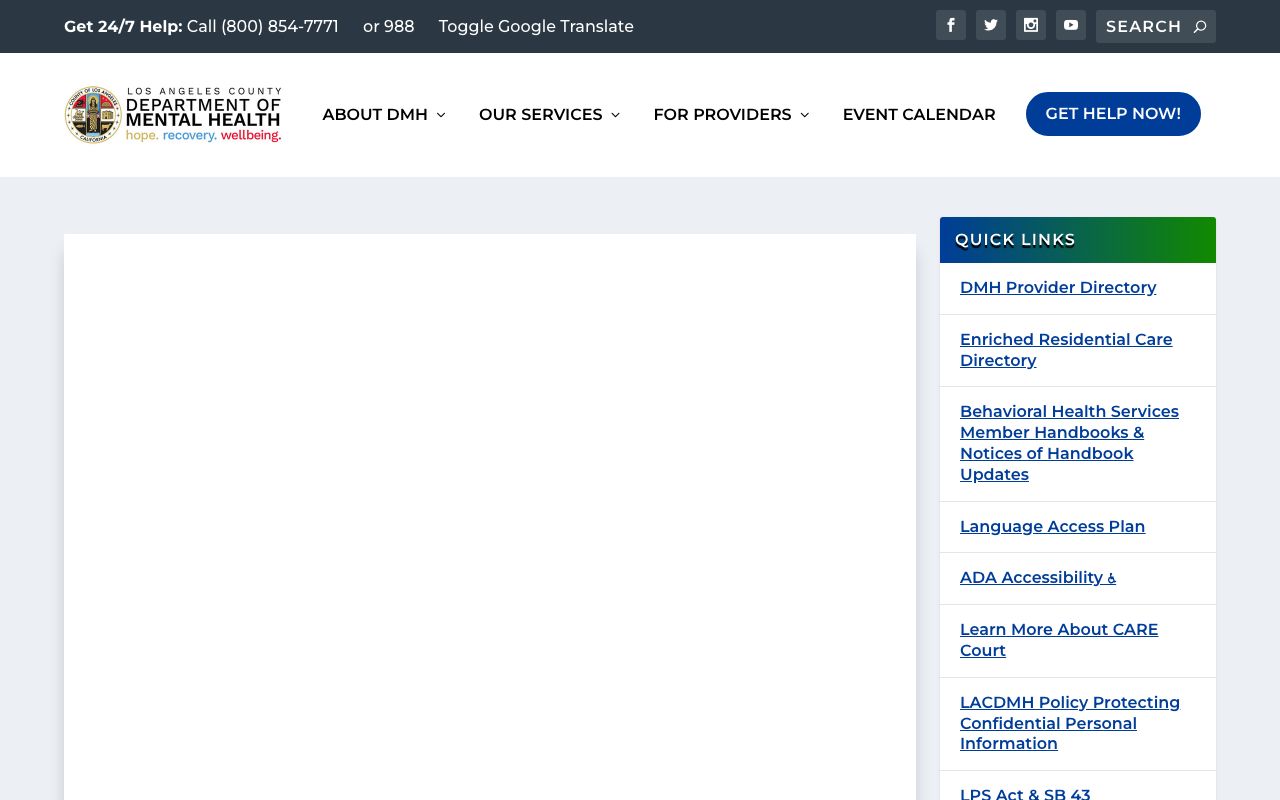
Task: Click into the Search input field
Action: pyautogui.click(x=1144, y=27)
